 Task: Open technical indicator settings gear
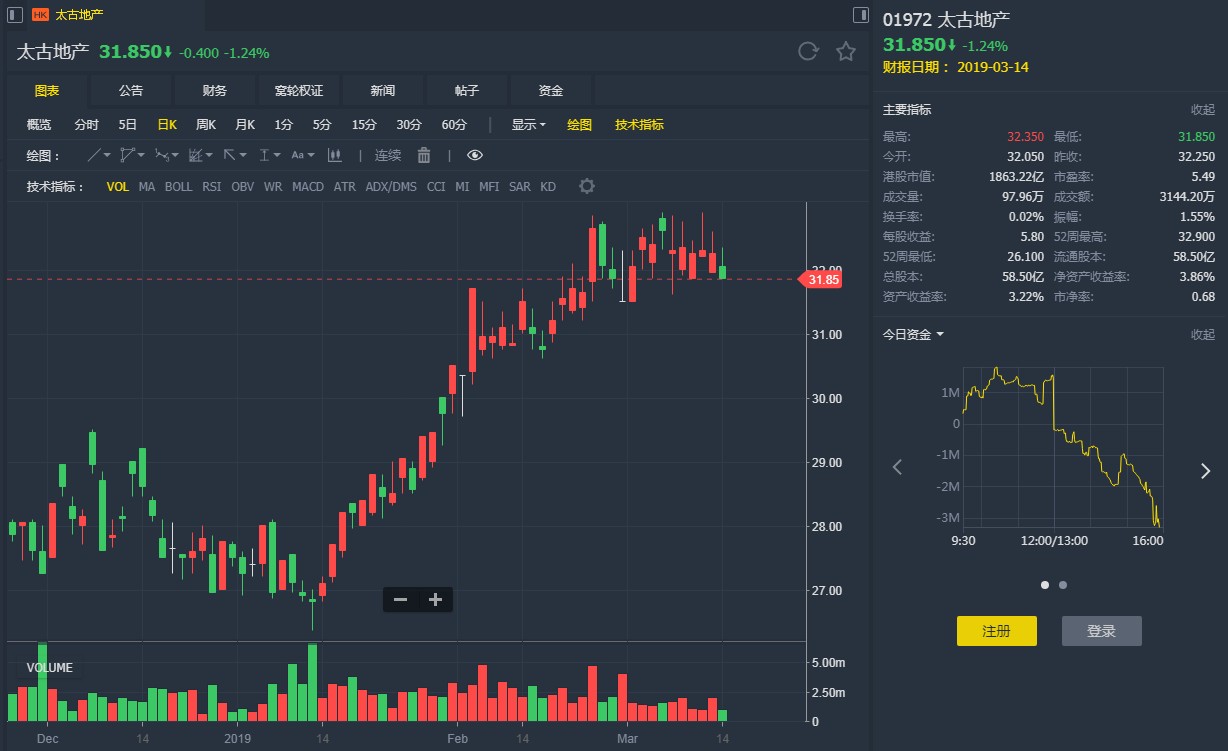[587, 187]
